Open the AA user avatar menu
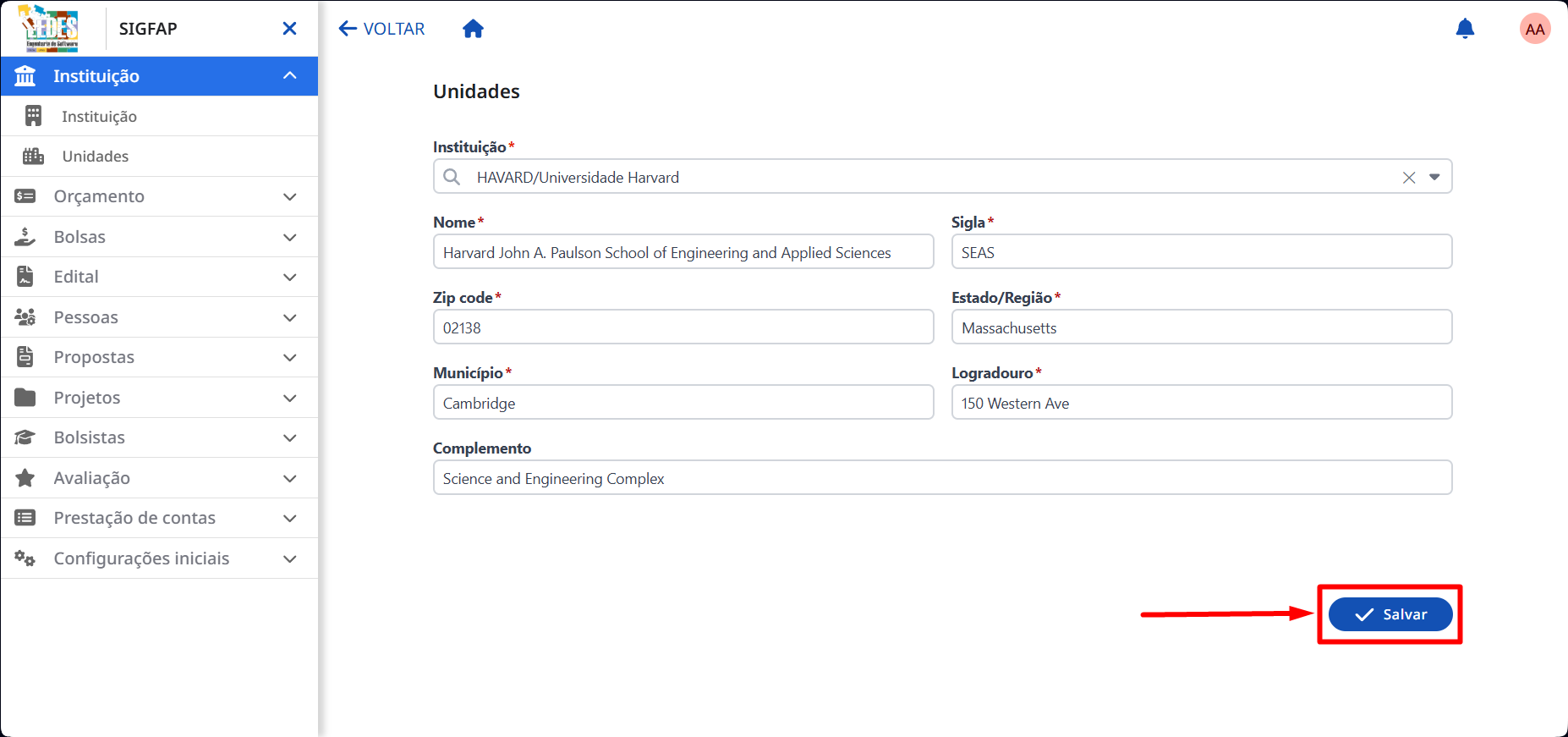 point(1534,29)
